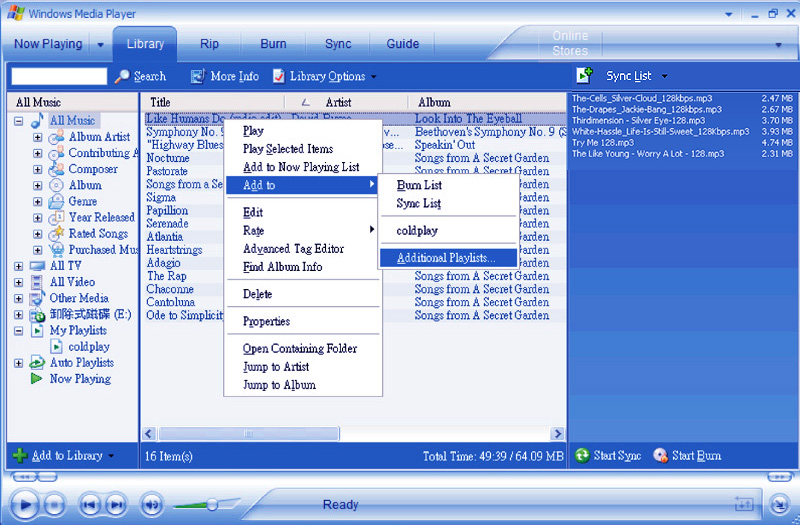This screenshot has height=525, width=800.
Task: Click the My Playlists icon
Action: tap(37, 331)
